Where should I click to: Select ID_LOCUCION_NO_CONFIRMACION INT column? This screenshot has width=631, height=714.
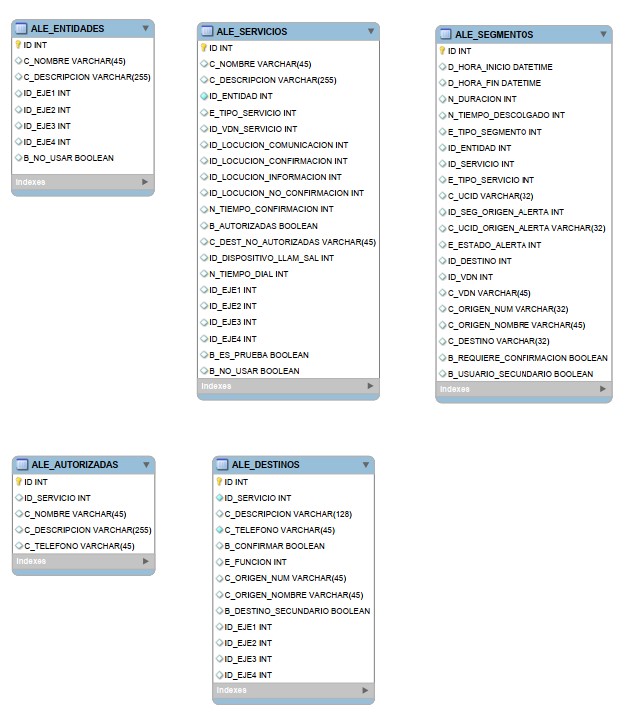pos(286,193)
